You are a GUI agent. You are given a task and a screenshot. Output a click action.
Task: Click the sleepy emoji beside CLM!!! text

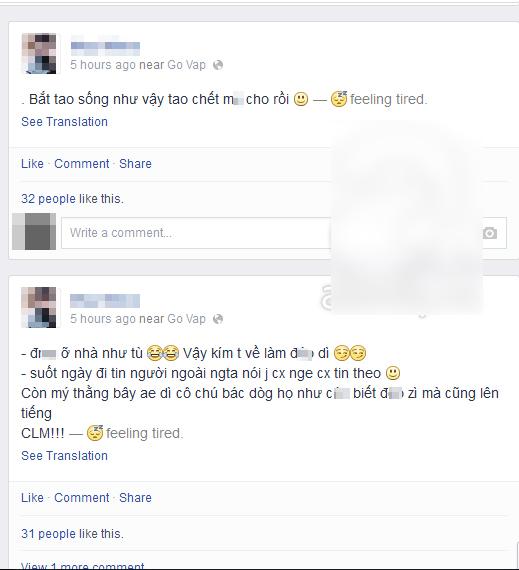coord(95,433)
